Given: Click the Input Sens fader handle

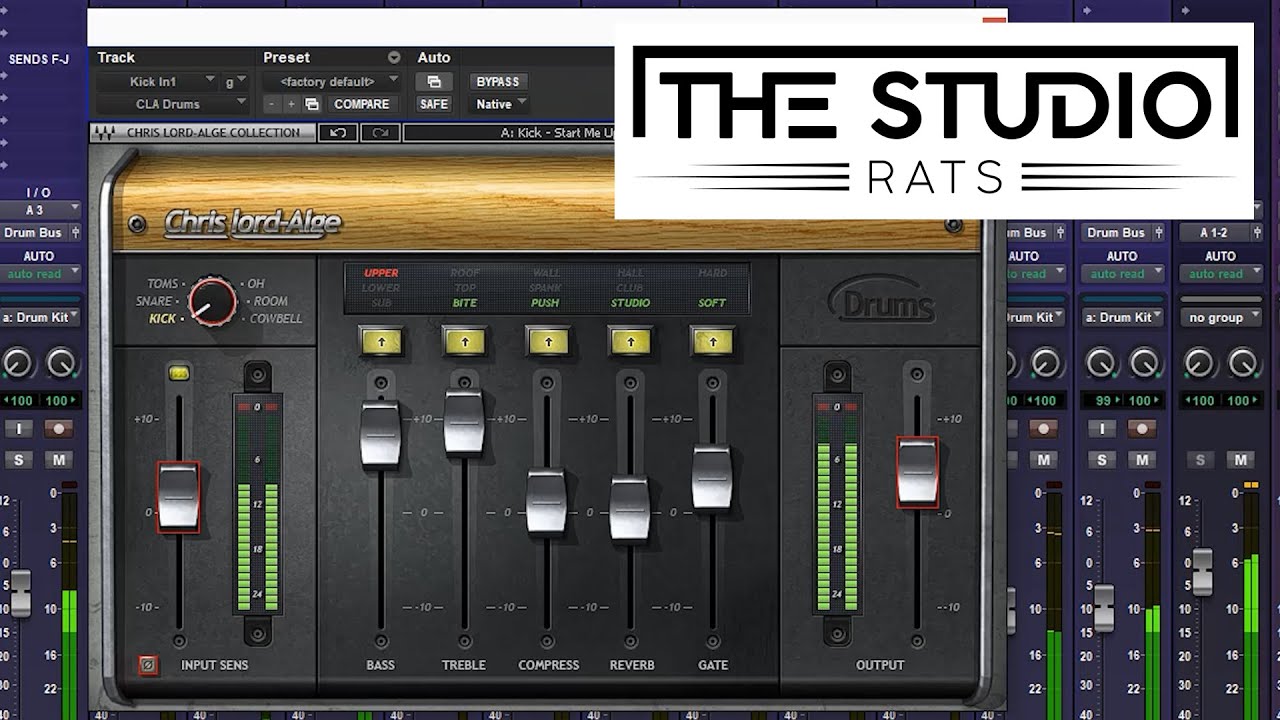Looking at the screenshot, I should 178,497.
